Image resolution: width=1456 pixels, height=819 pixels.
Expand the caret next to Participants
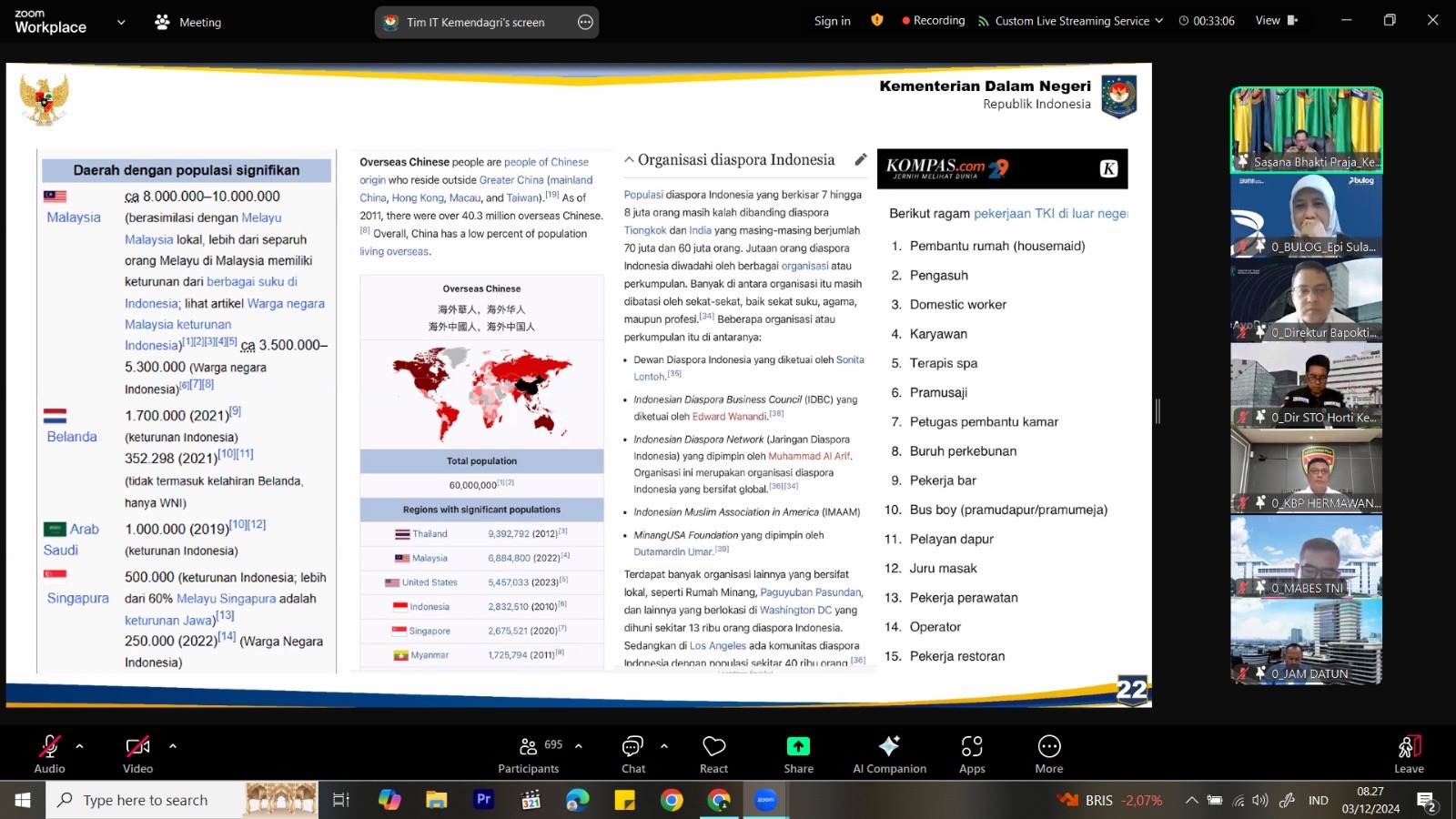coord(579,746)
